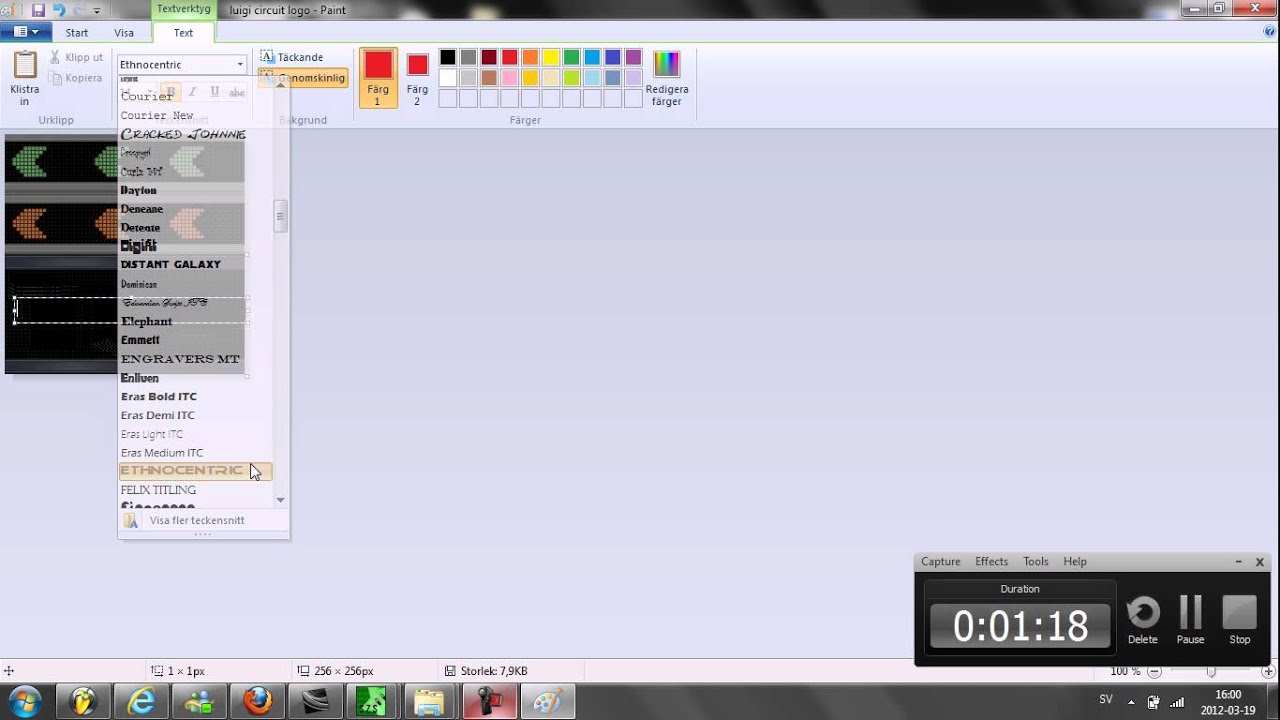This screenshot has width=1280, height=720.
Task: Choose Eras Demi ITC font
Action: click(158, 415)
